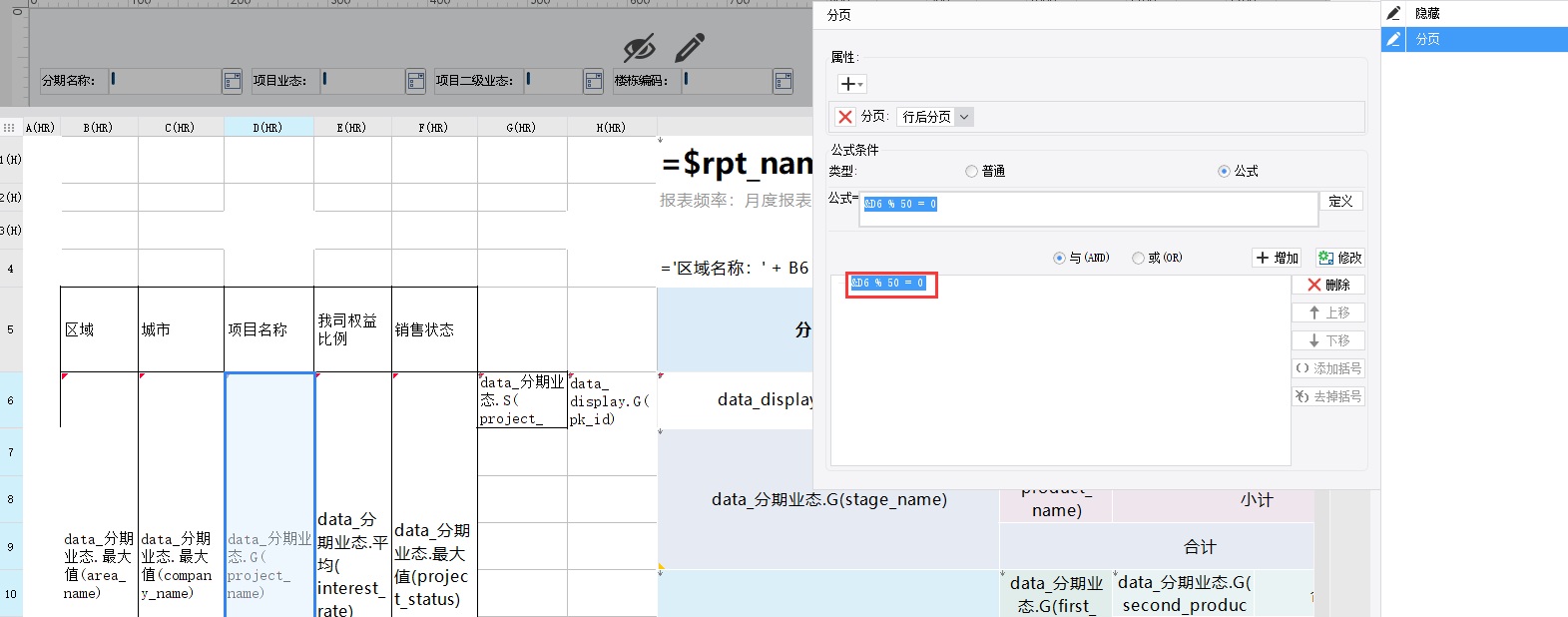Click the pencil icon above the parameter bar
Viewport: 1568px width, 617px height.
(690, 48)
